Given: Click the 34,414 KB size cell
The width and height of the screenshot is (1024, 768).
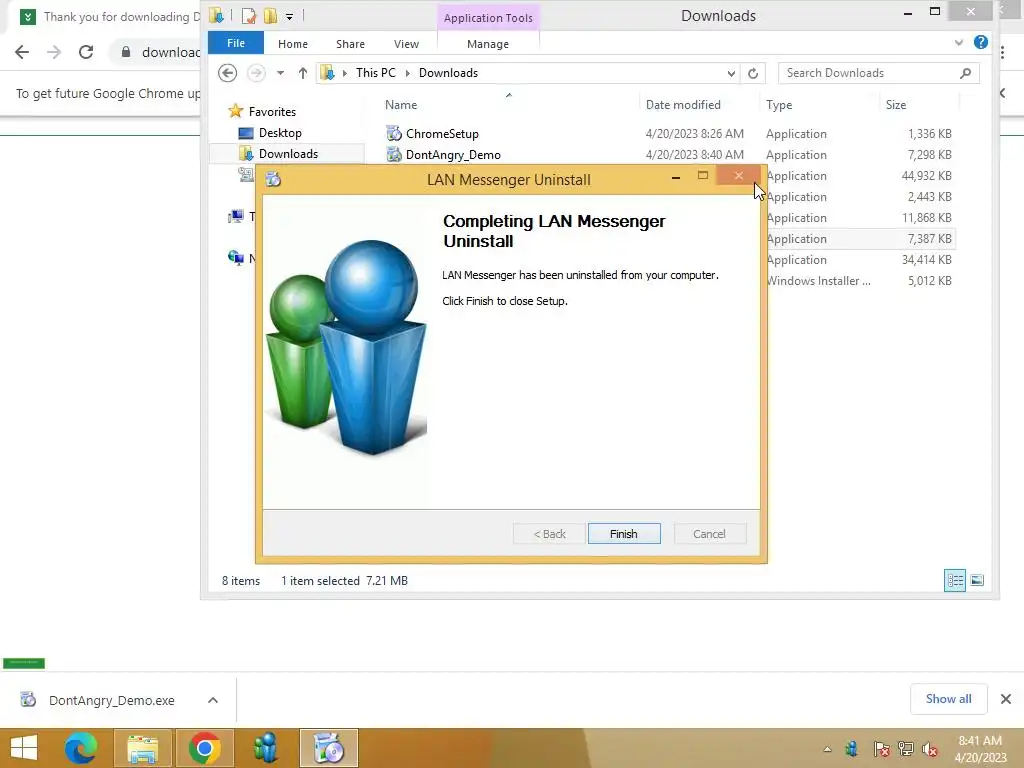Looking at the screenshot, I should pyautogui.click(x=926, y=260).
